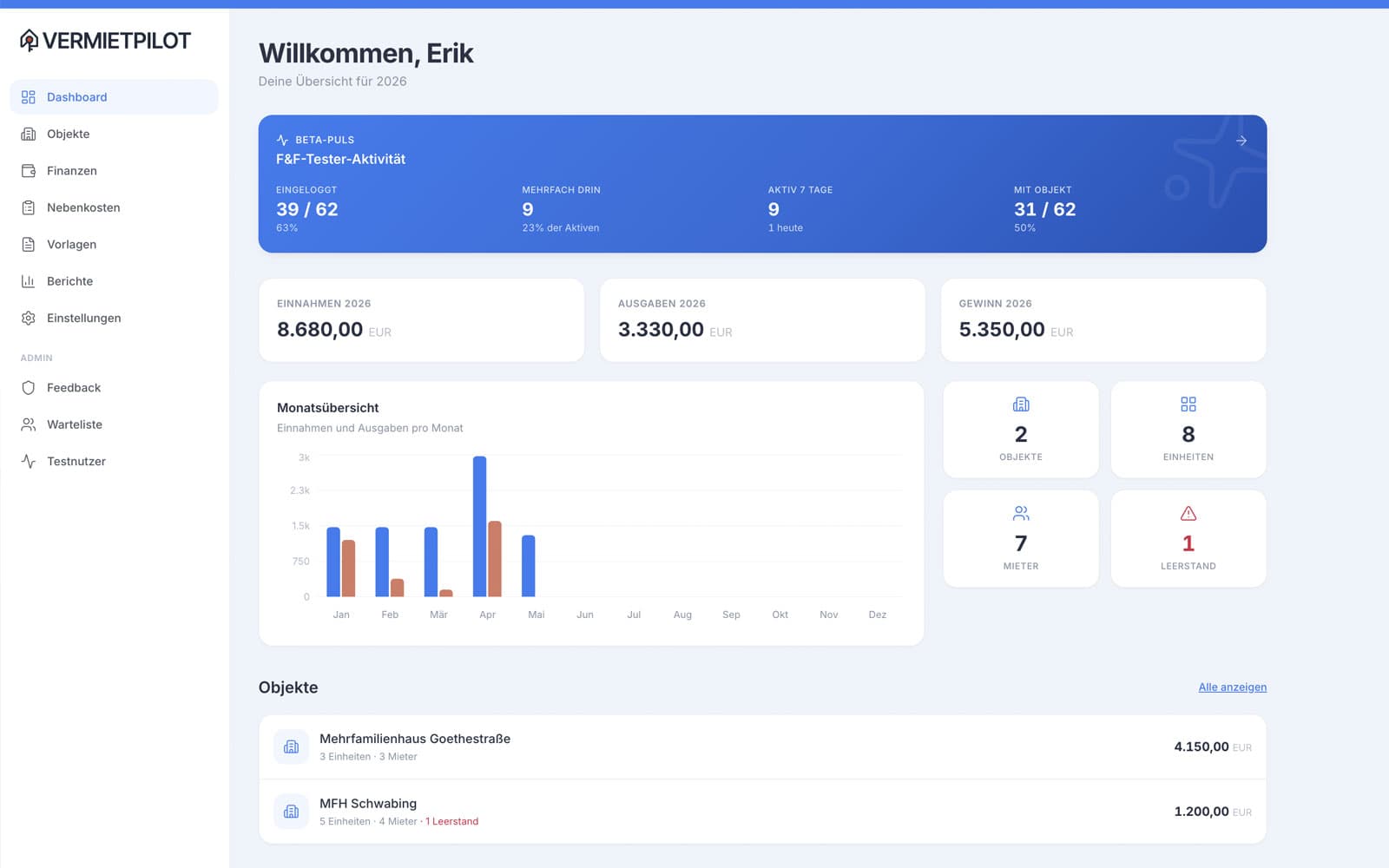1389x868 pixels.
Task: Click the '23% der Aktiven' text
Action: pyautogui.click(x=561, y=227)
